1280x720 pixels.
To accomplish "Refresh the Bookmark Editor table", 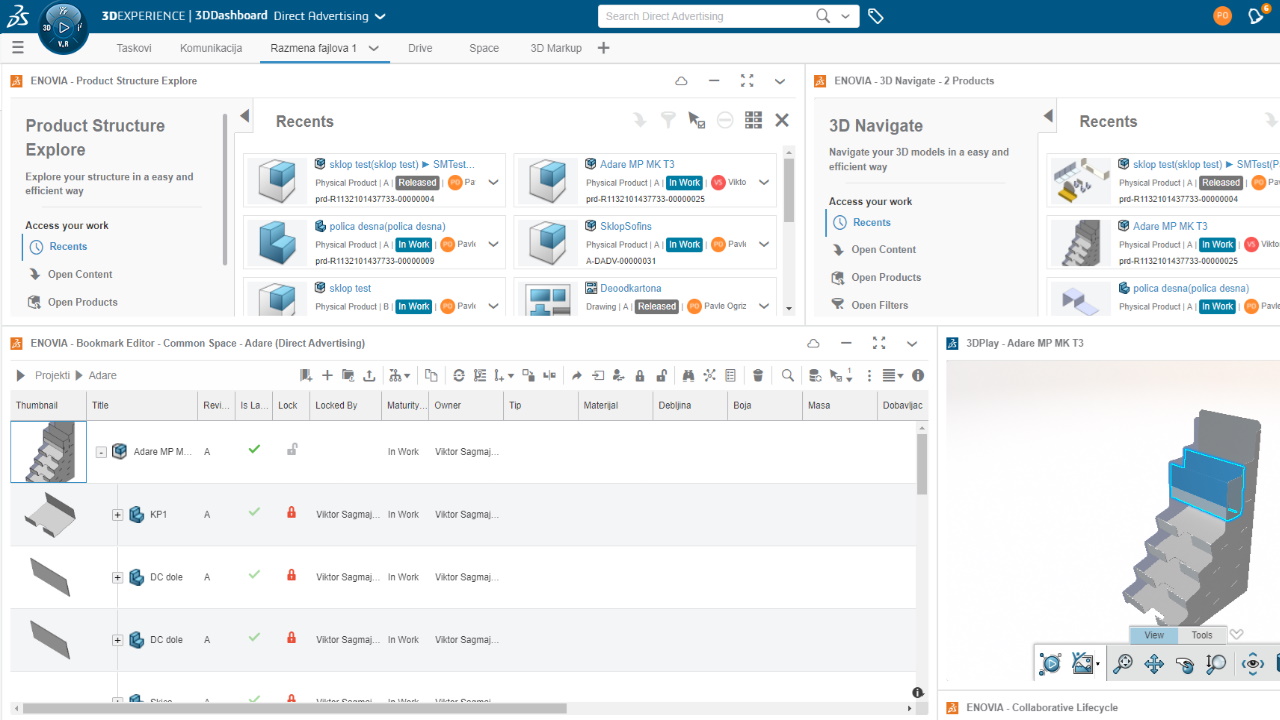I will (x=458, y=375).
